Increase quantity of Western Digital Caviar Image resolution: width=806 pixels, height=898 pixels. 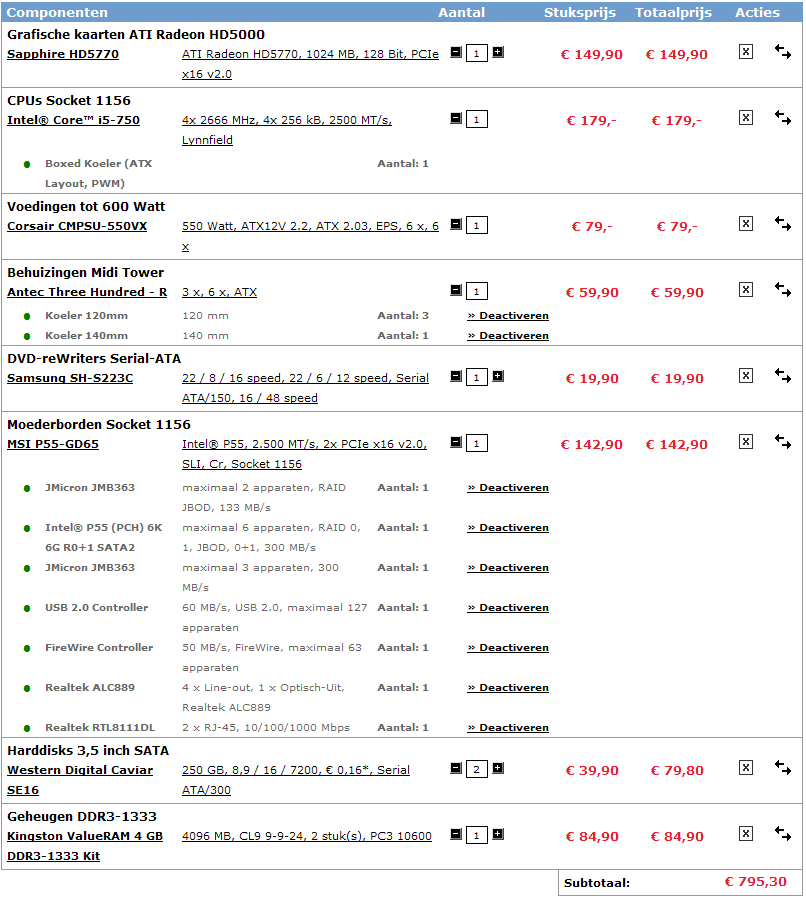(x=498, y=769)
